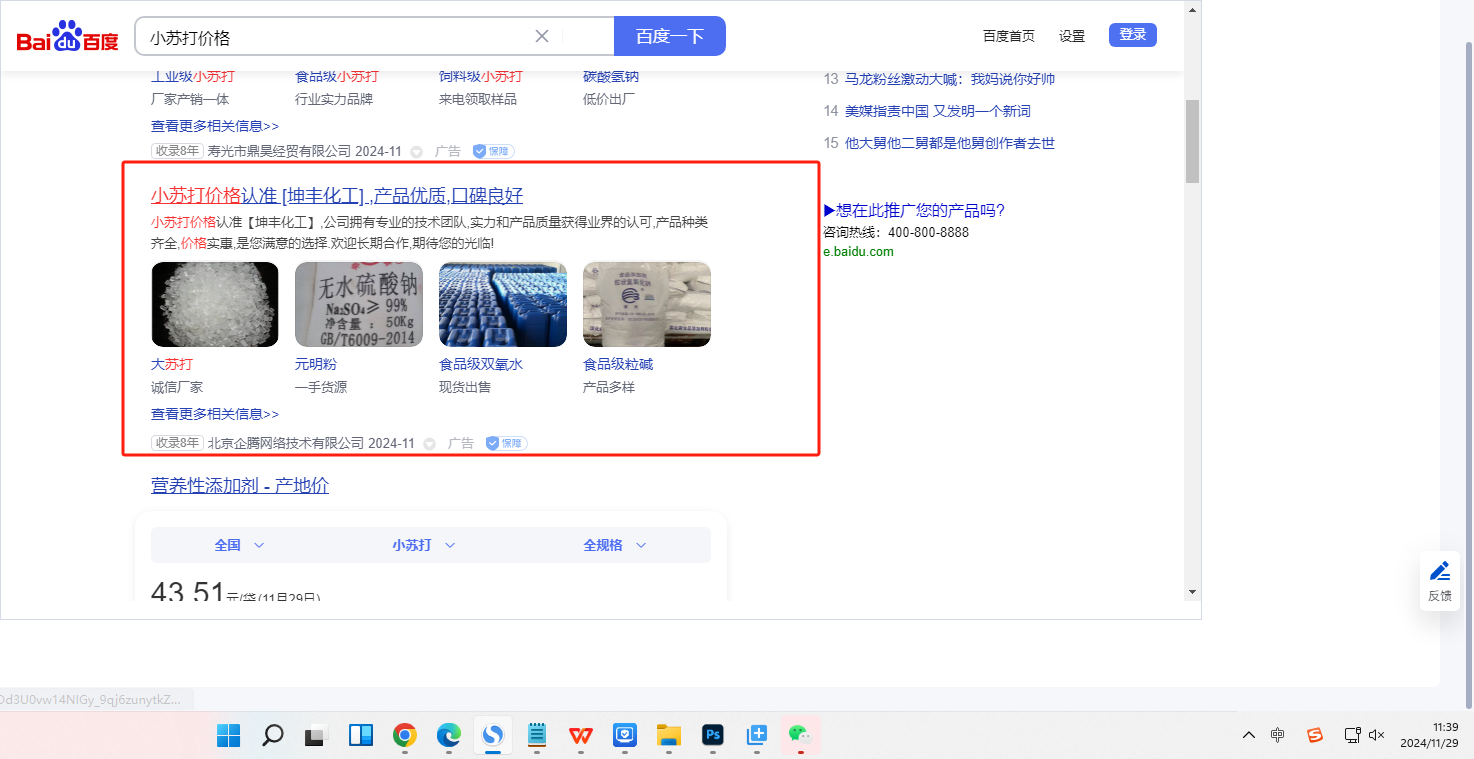Open the 营养性添加剂 - 产地价 link
This screenshot has height=759, width=1474.
(x=240, y=486)
